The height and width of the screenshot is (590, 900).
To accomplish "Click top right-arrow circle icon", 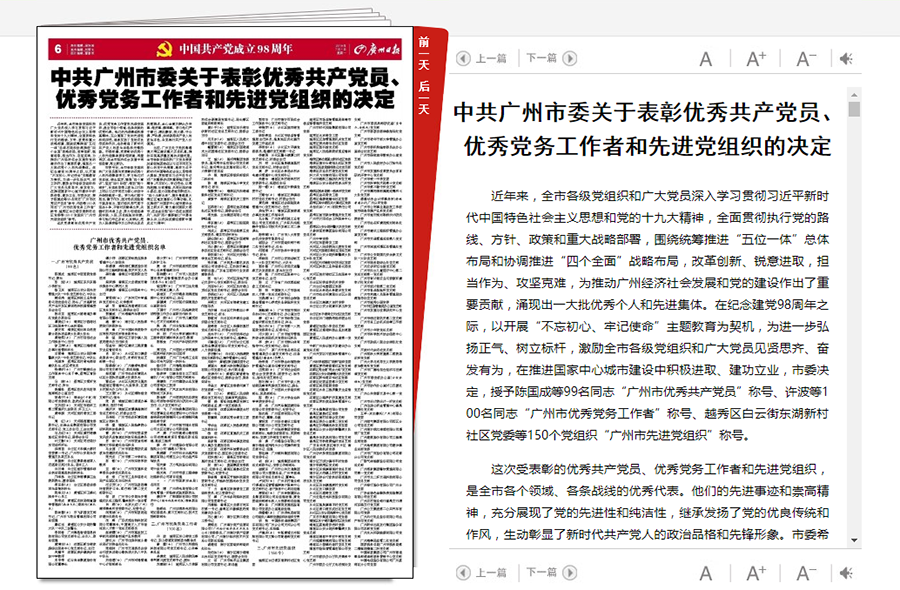I will [x=570, y=59].
